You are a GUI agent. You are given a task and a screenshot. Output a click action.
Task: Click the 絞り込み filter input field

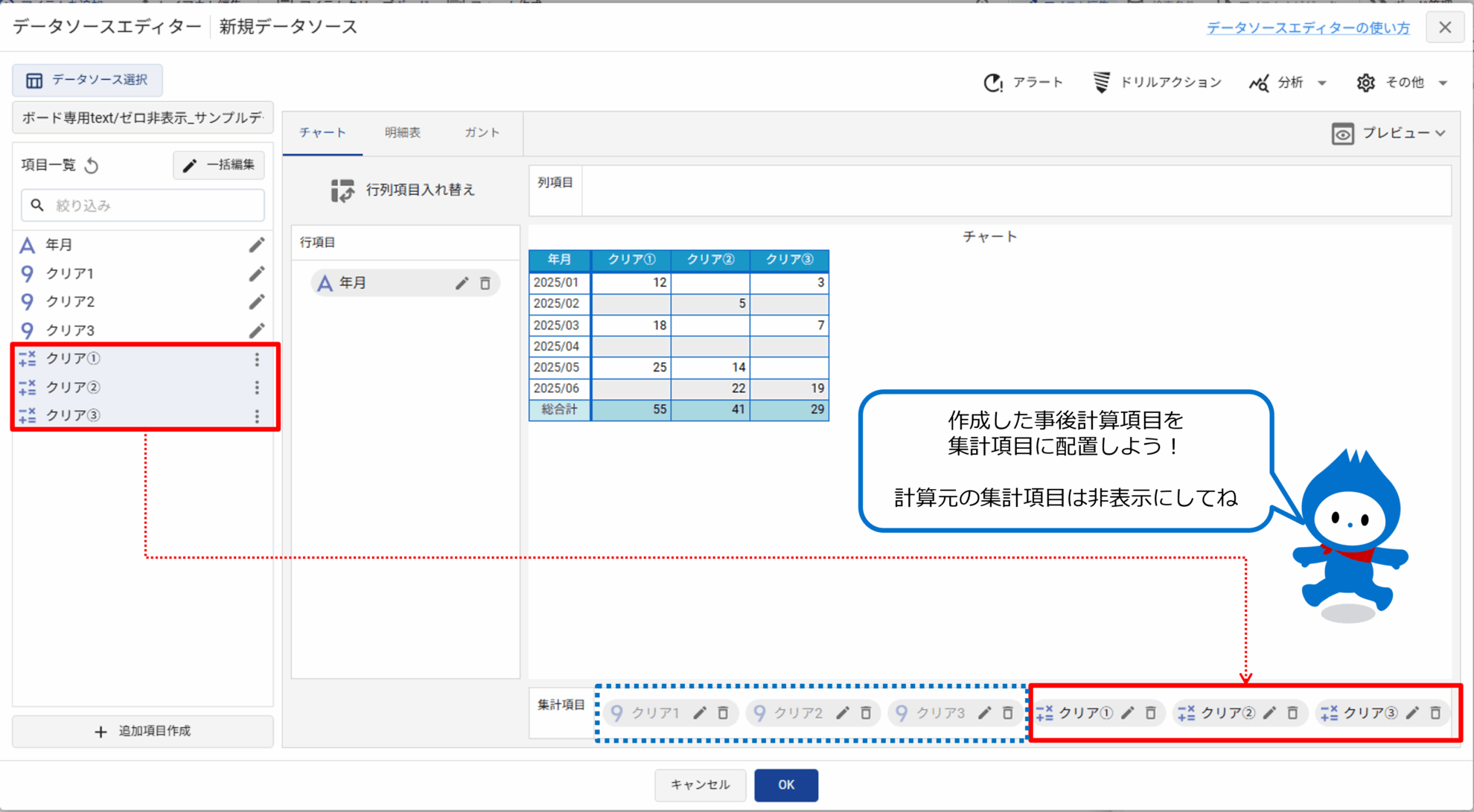click(143, 205)
